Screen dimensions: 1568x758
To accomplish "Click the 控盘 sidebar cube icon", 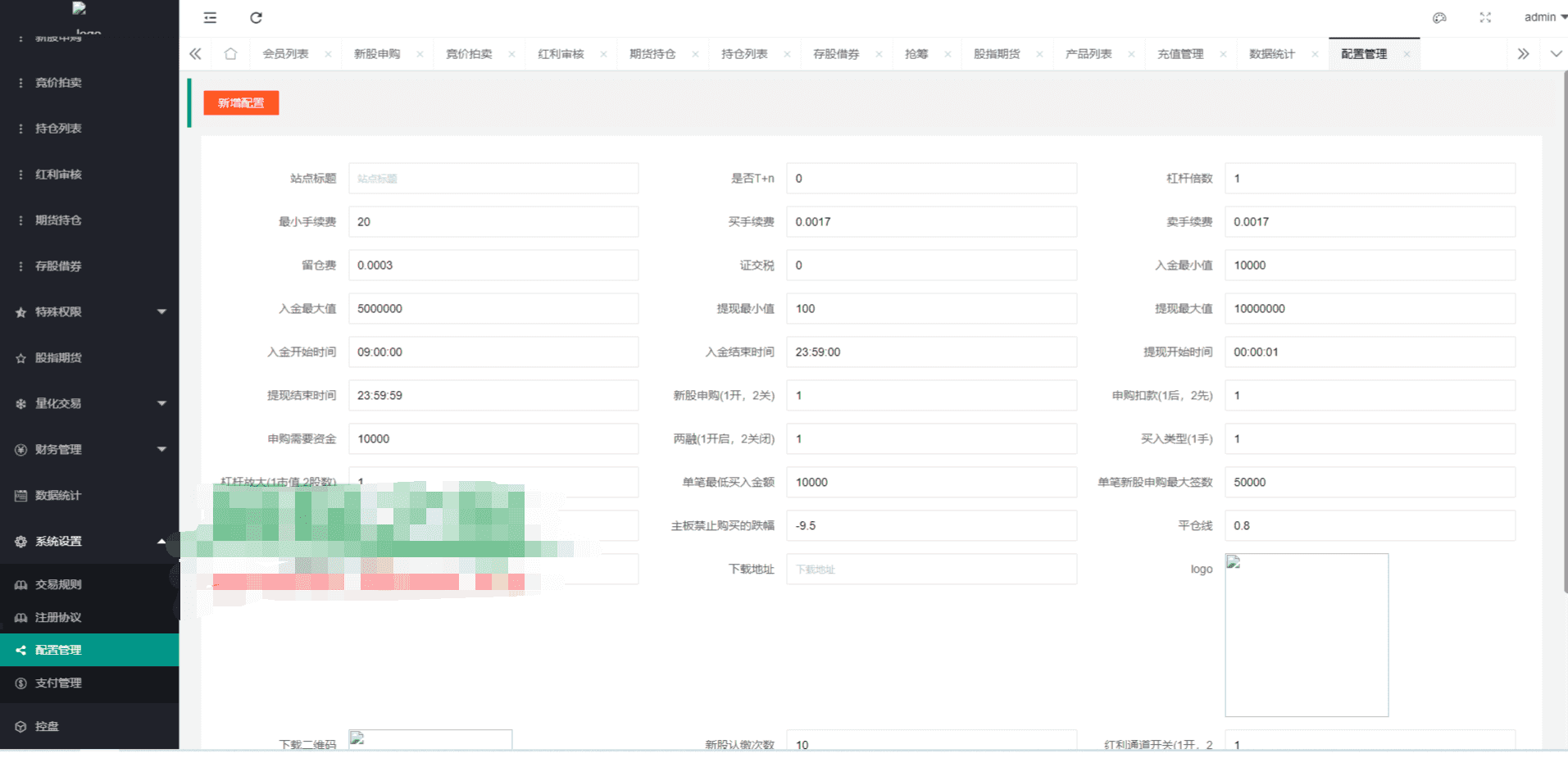I will coord(20,727).
